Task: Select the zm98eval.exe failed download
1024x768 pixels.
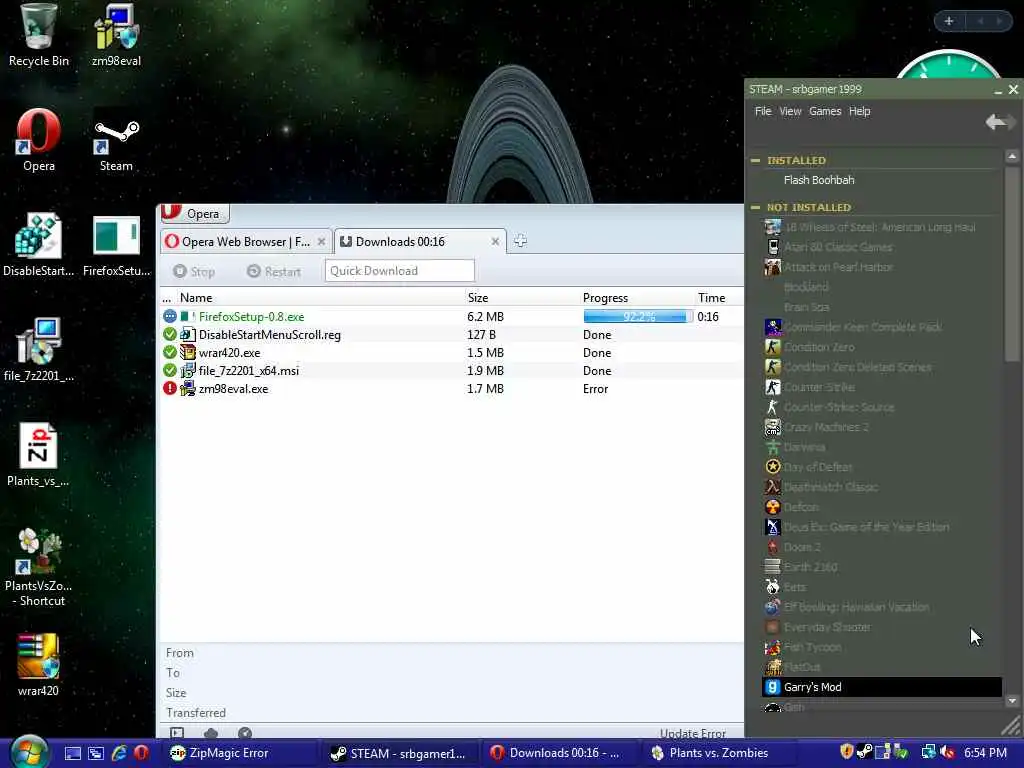Action: pyautogui.click(x=452, y=389)
